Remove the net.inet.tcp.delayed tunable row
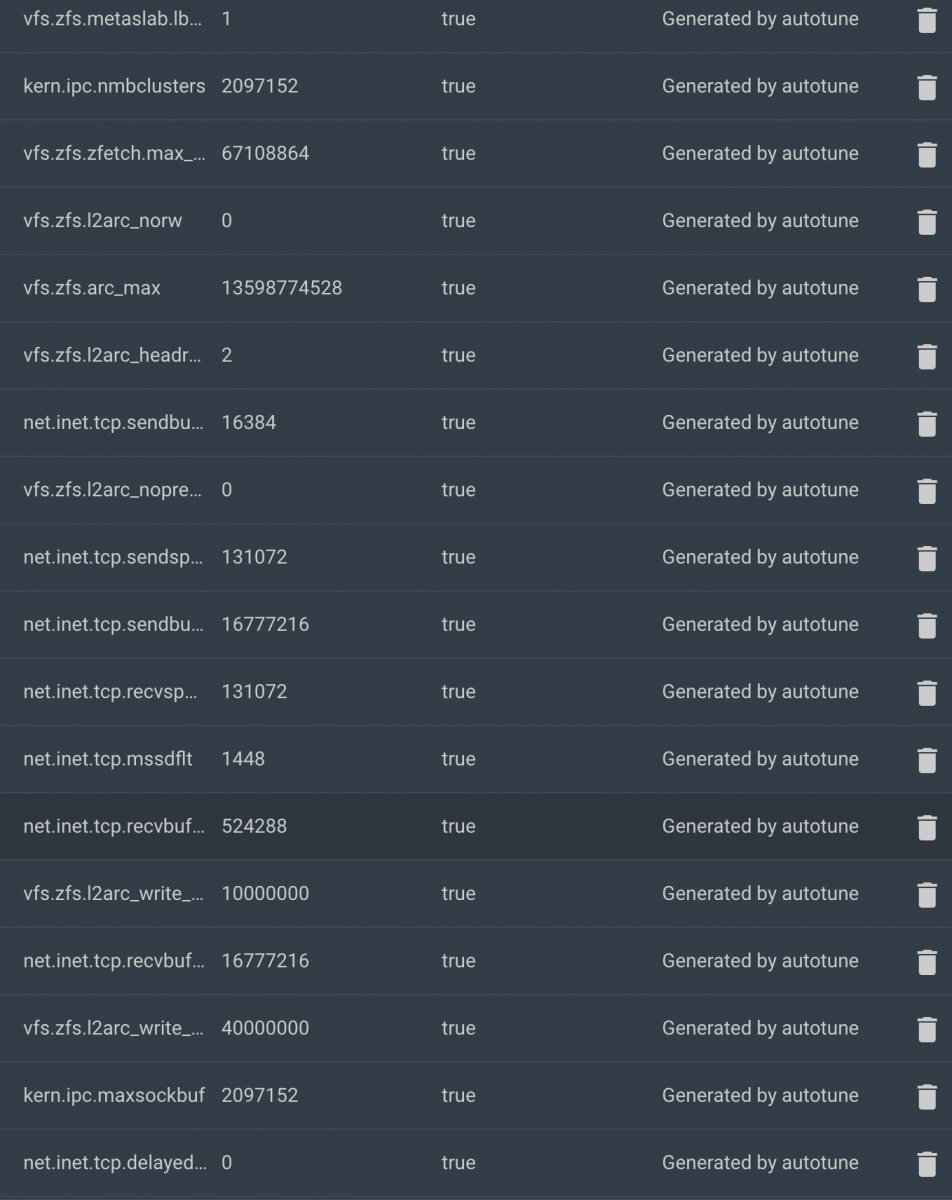This screenshot has height=1200, width=952. [927, 1163]
